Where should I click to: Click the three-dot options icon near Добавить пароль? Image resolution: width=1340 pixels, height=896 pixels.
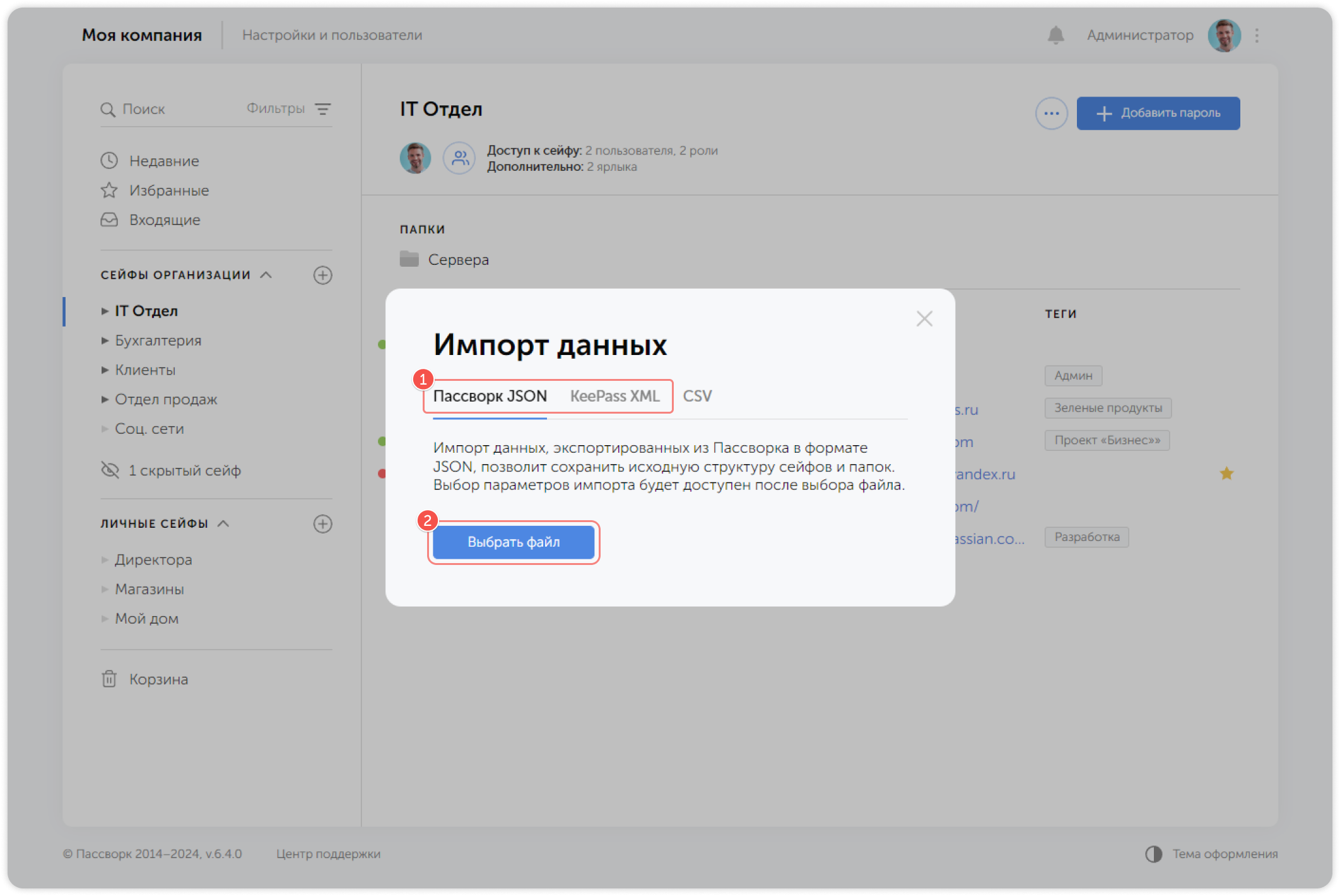click(1051, 113)
